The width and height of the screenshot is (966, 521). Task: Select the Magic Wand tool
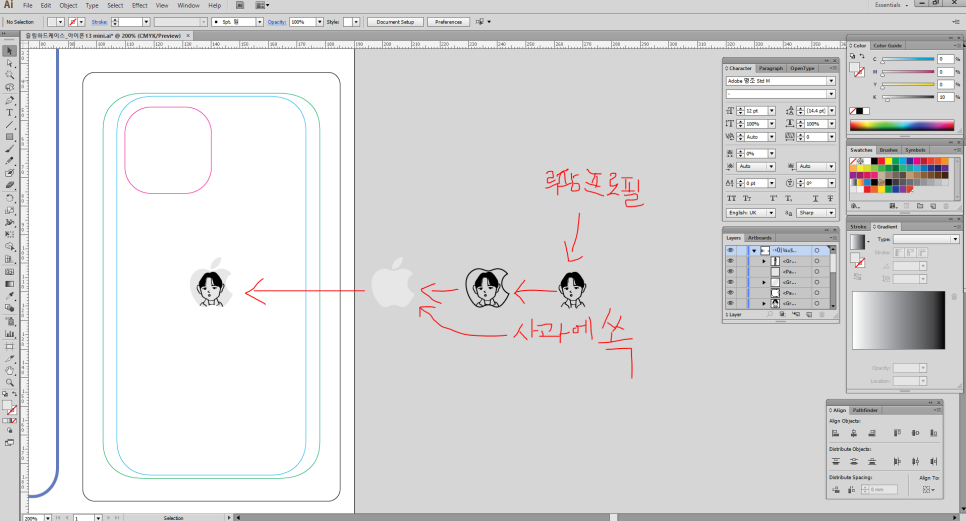[9, 76]
